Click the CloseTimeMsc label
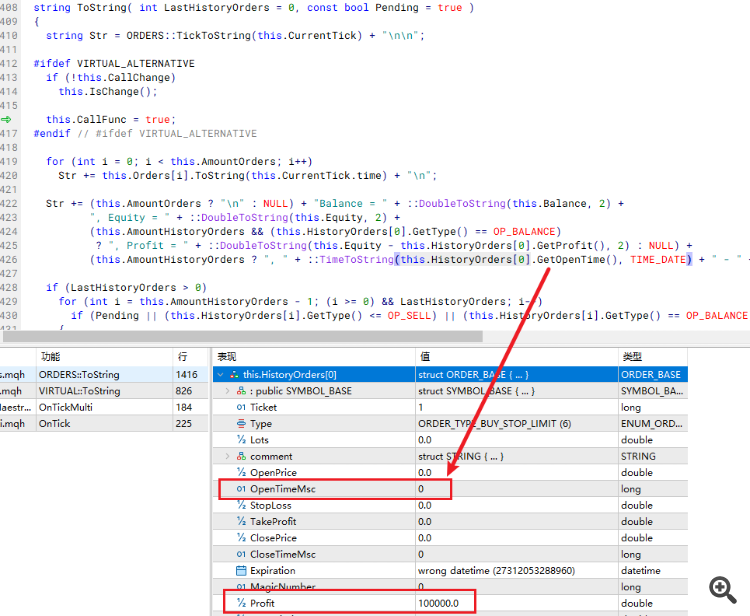Image resolution: width=750 pixels, height=616 pixels. (x=283, y=554)
